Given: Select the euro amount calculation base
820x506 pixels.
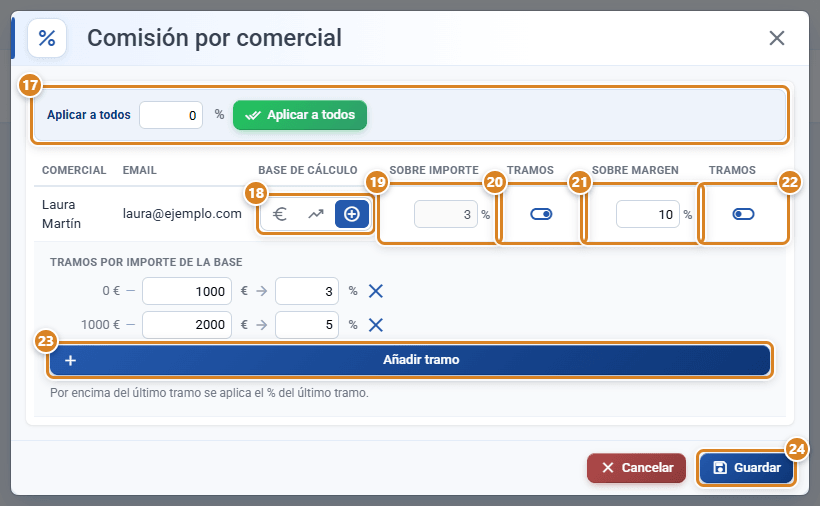Looking at the screenshot, I should point(280,214).
